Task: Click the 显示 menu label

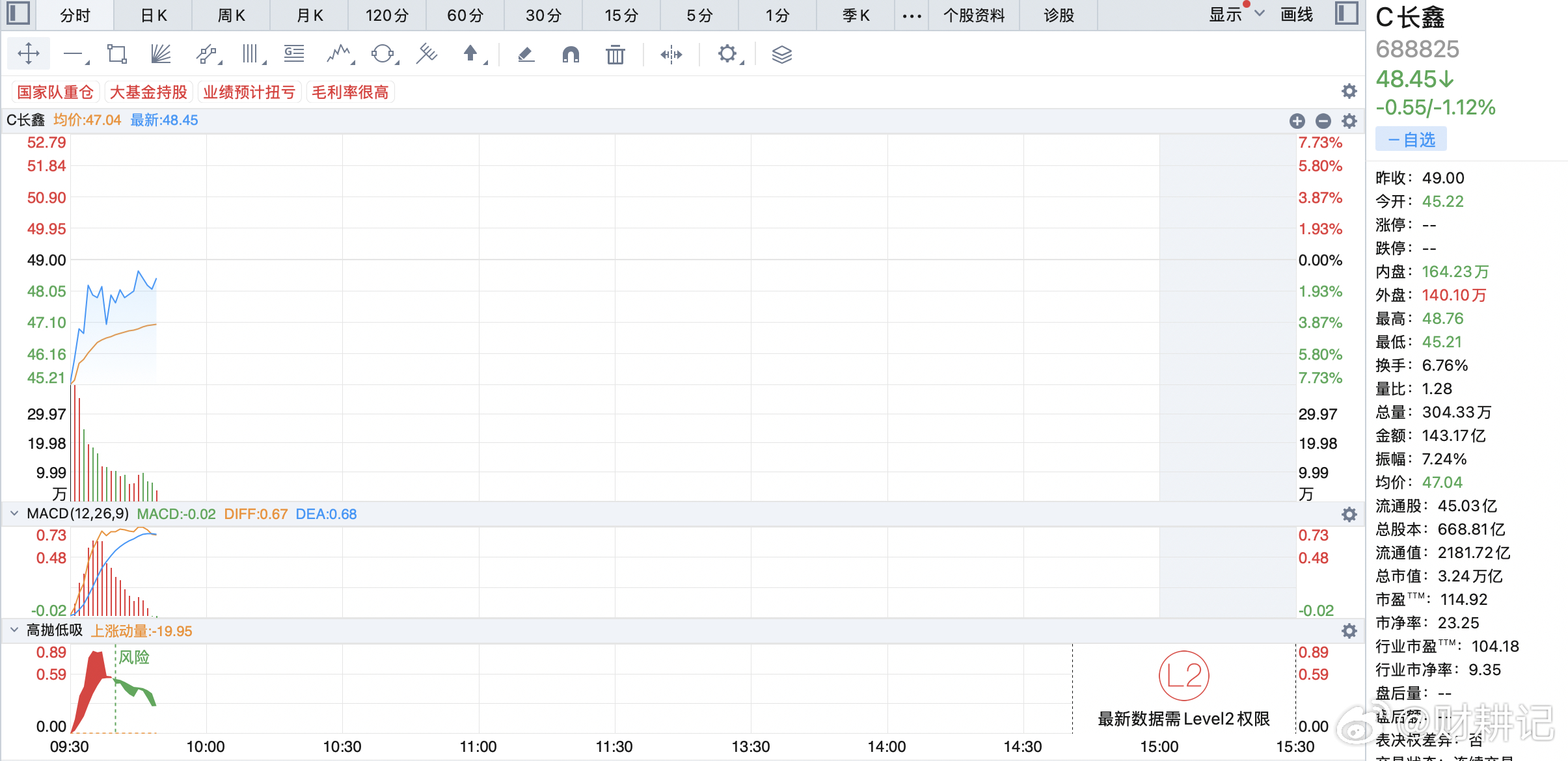Action: 1226,15
